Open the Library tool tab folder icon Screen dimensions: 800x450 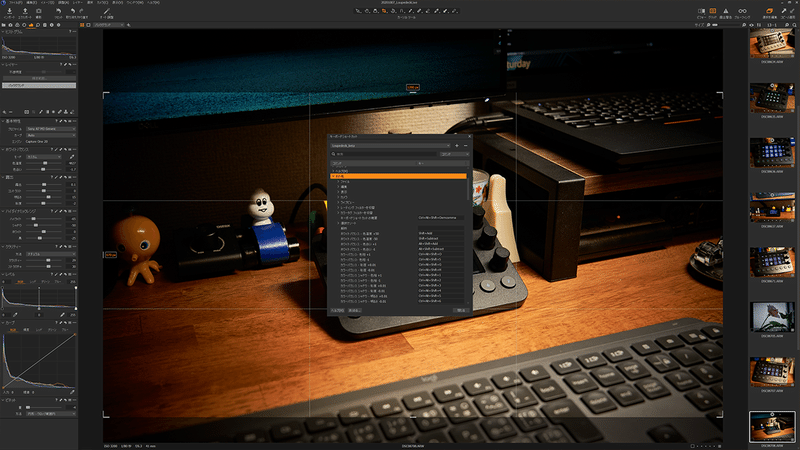[x=4, y=24]
